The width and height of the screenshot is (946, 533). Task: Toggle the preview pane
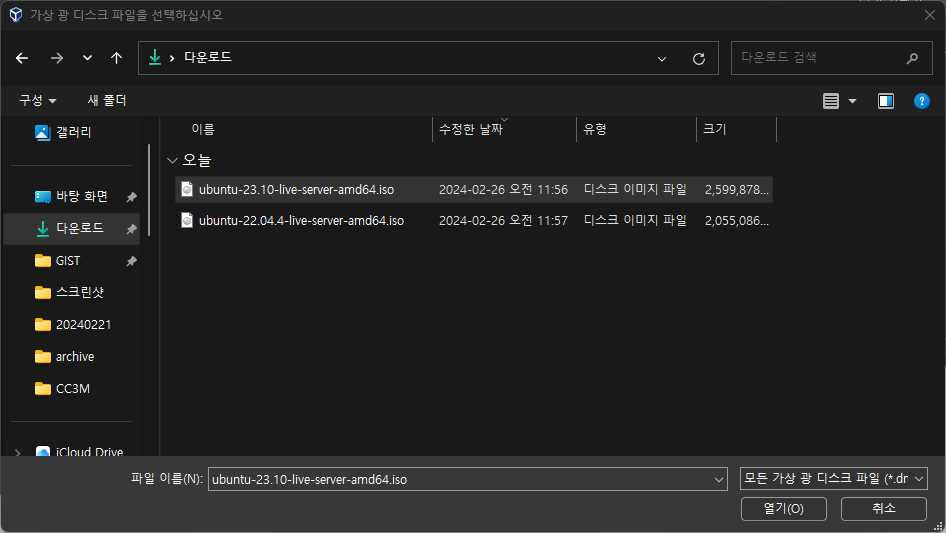coord(886,101)
